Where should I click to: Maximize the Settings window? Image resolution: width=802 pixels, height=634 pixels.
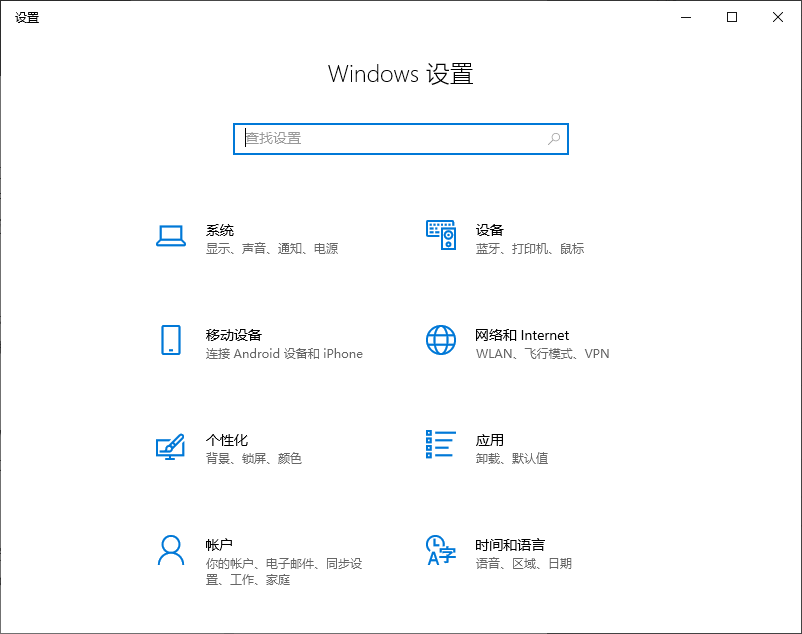[x=732, y=17]
